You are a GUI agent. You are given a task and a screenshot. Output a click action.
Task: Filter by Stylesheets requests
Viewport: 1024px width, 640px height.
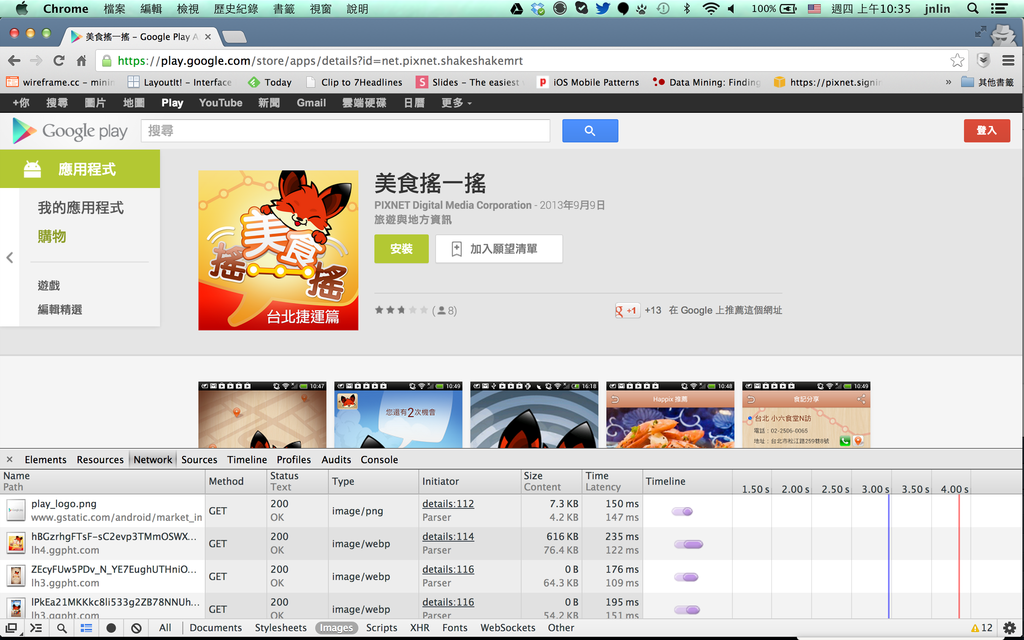point(281,628)
